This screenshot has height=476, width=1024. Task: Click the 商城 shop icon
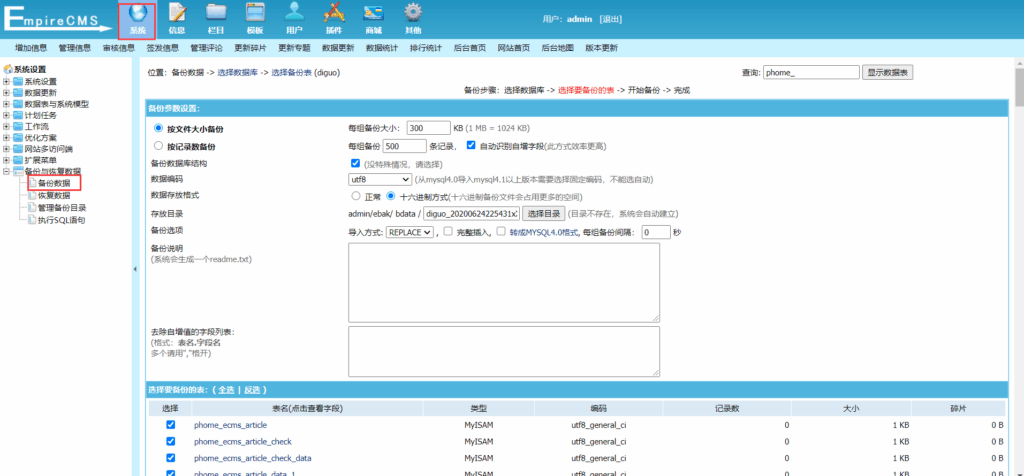click(373, 18)
